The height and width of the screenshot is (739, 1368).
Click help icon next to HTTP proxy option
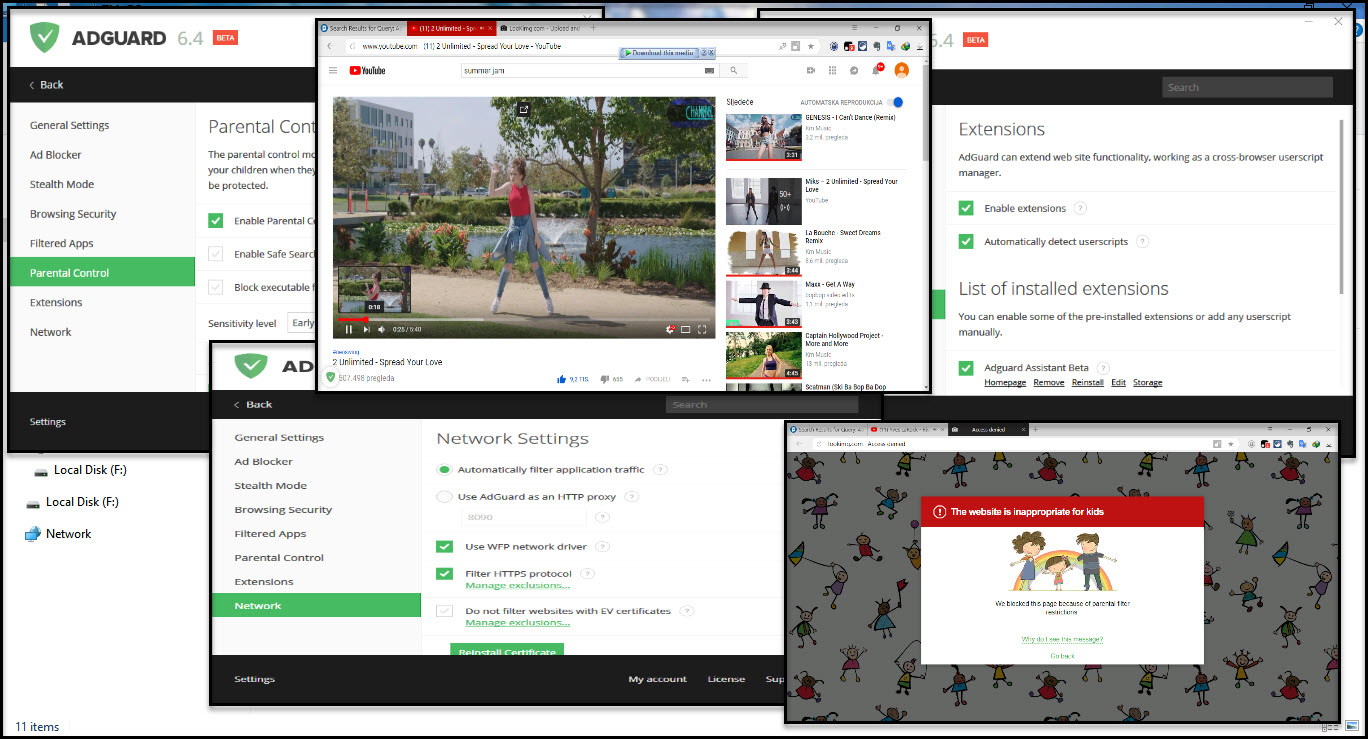[x=632, y=496]
